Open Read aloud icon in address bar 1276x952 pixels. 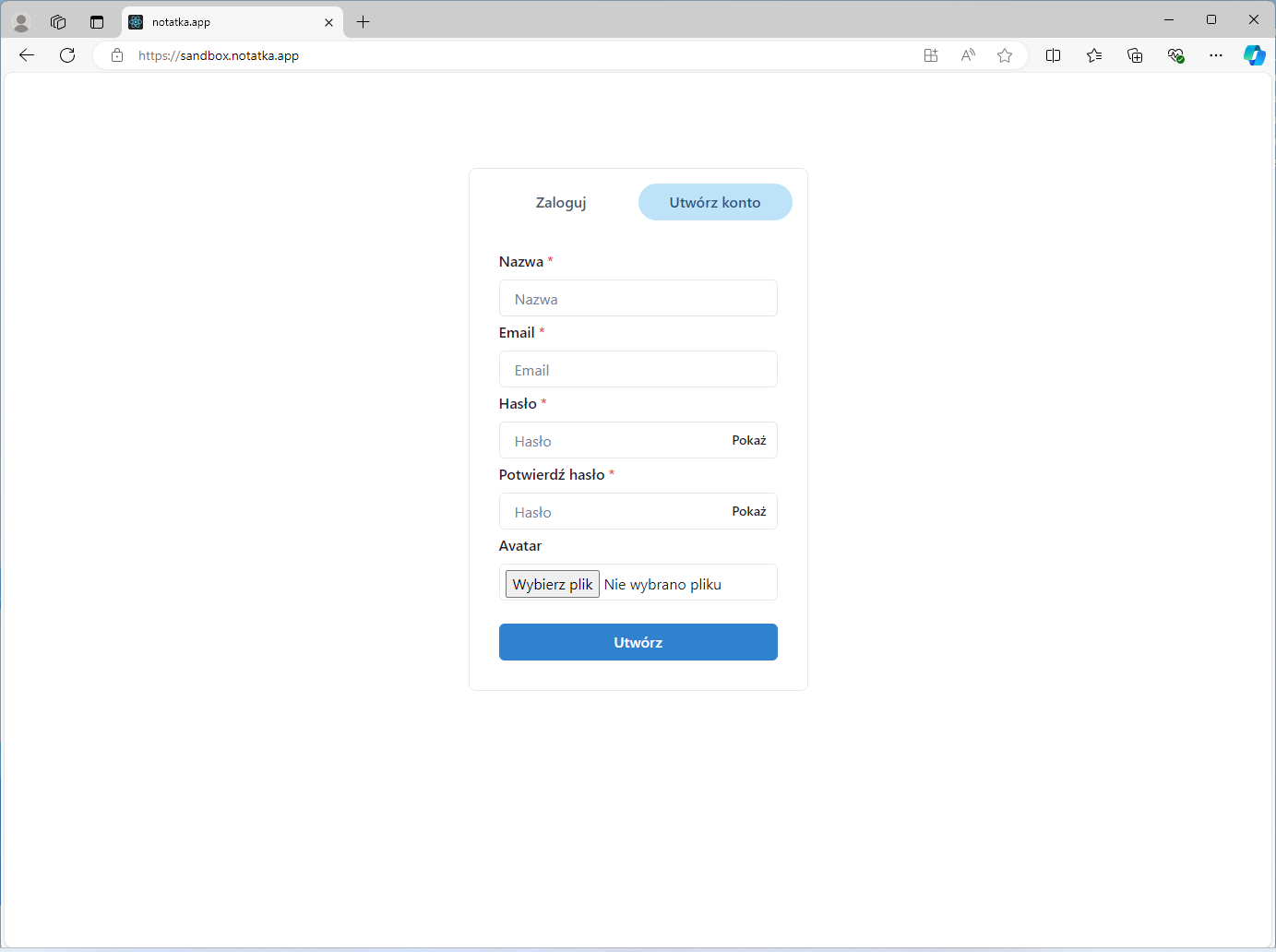coord(968,55)
